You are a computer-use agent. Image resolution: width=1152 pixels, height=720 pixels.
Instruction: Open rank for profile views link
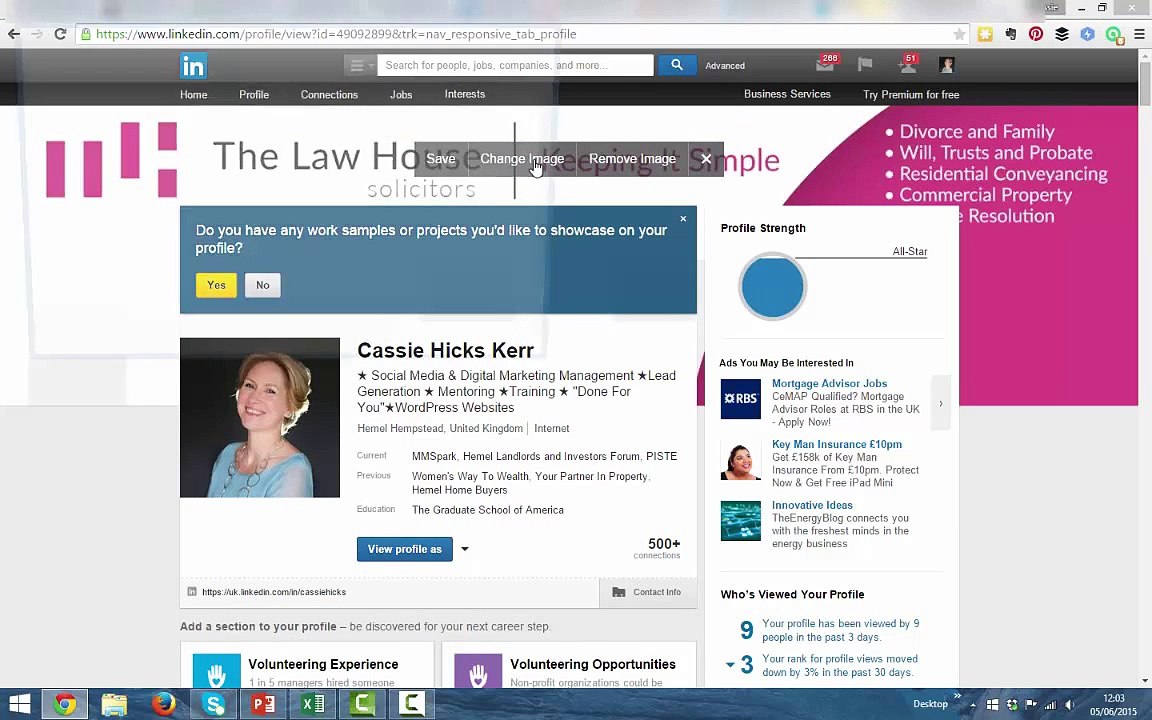(840, 666)
